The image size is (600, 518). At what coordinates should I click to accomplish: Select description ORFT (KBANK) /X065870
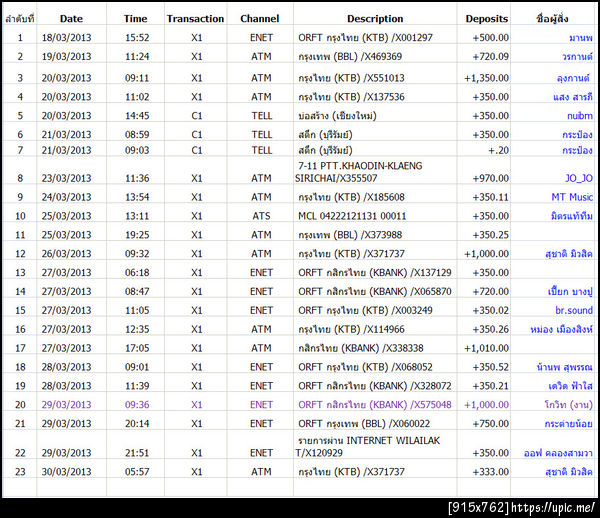375,292
